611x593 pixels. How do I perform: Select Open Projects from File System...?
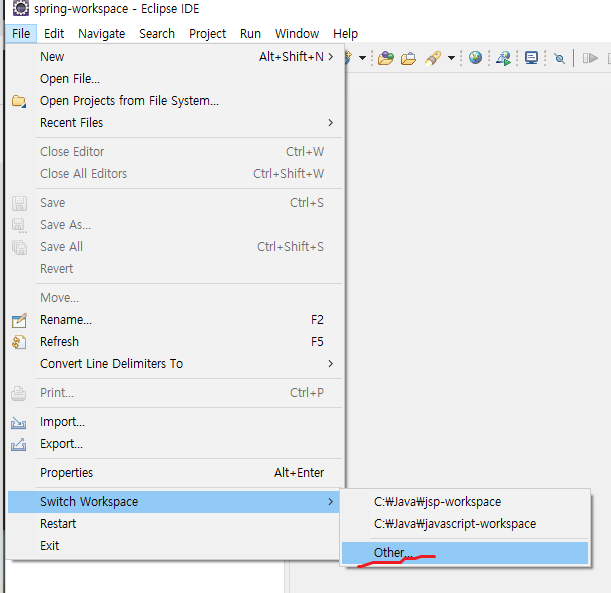click(x=175, y=101)
